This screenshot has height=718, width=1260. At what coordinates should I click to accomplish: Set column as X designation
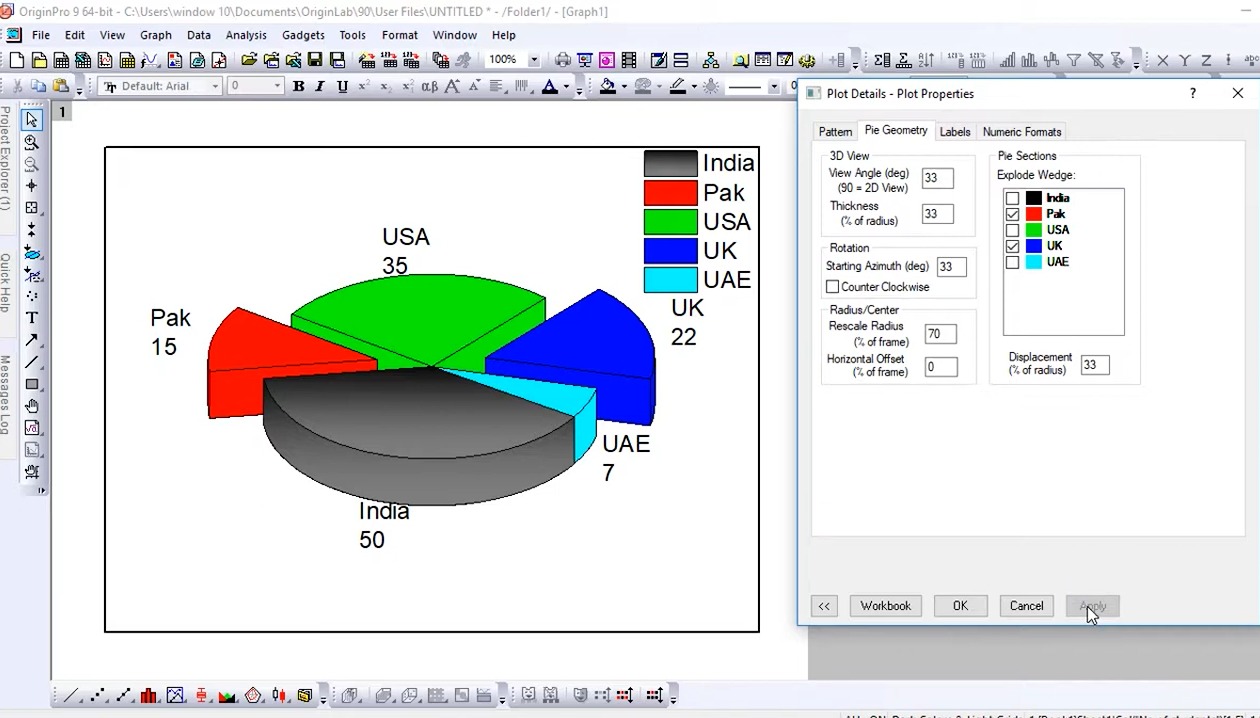point(1163,61)
